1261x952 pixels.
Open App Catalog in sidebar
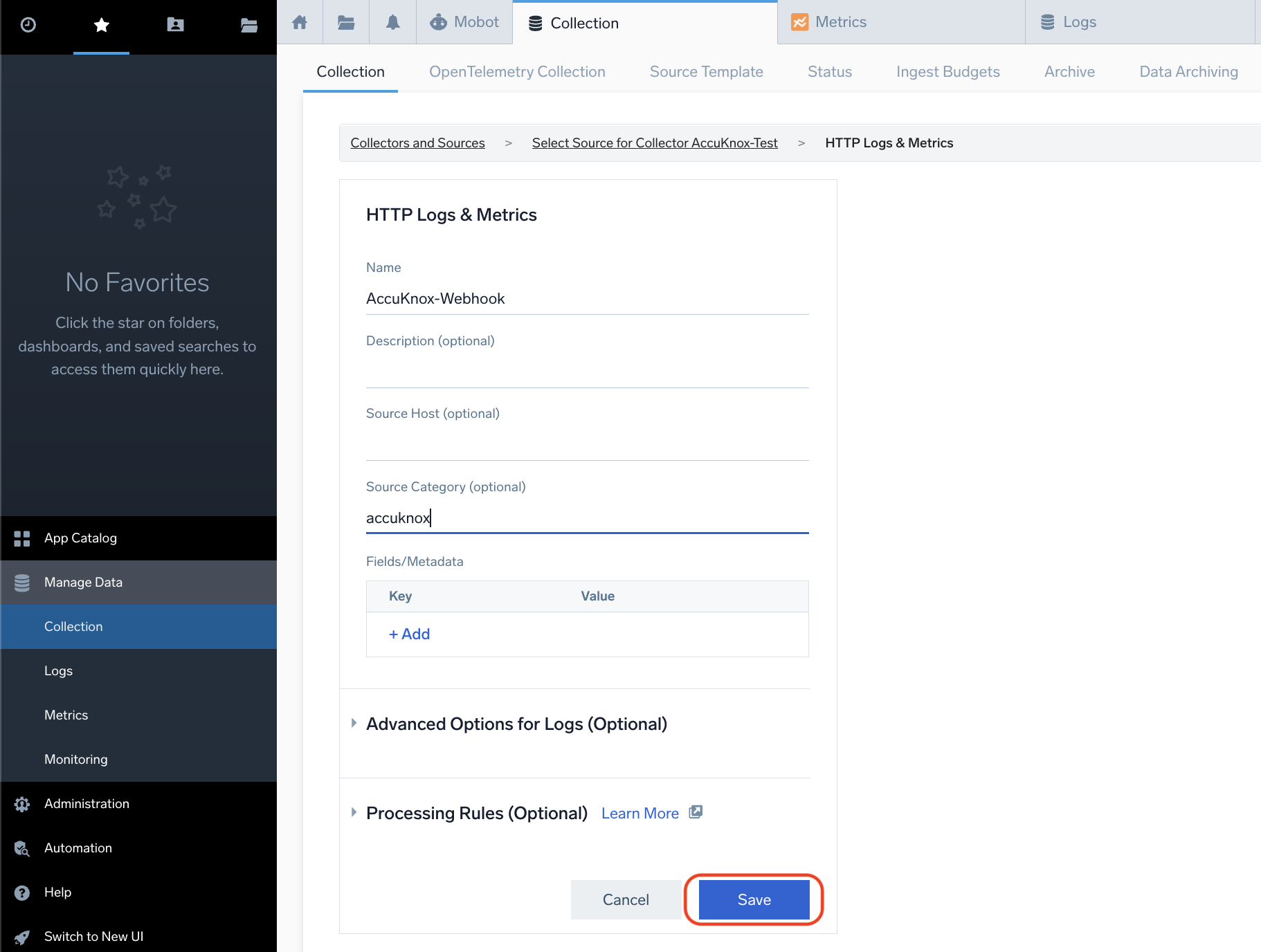click(x=138, y=538)
